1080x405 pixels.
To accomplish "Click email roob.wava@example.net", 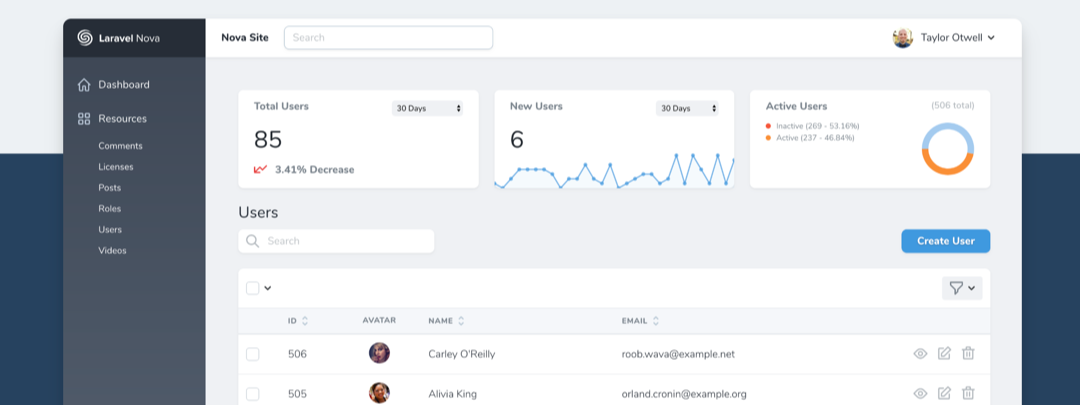I will tap(678, 354).
